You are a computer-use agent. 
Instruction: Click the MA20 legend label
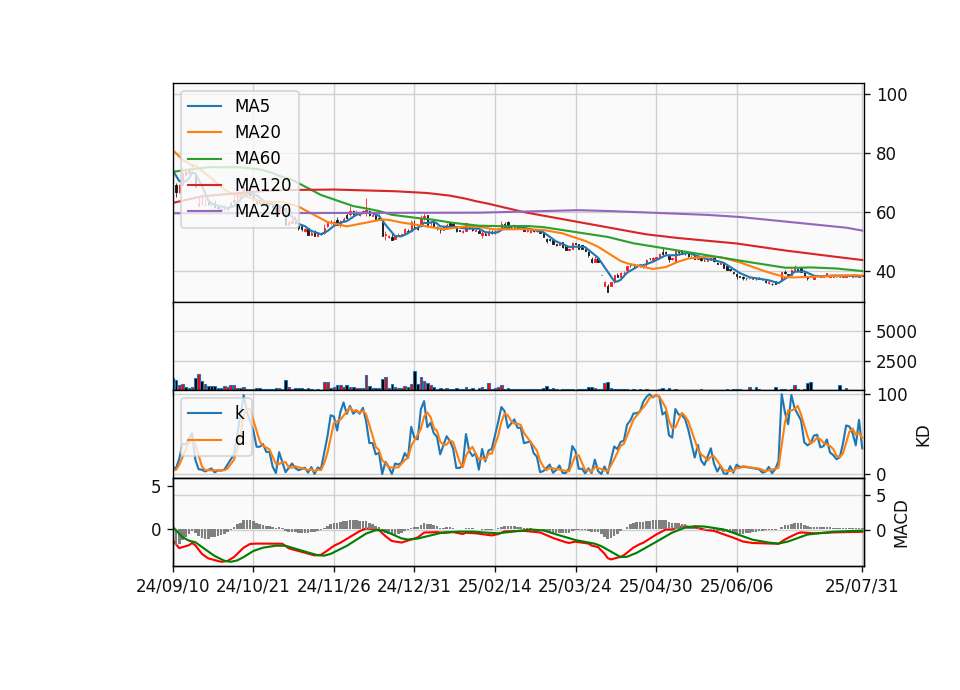point(257,132)
